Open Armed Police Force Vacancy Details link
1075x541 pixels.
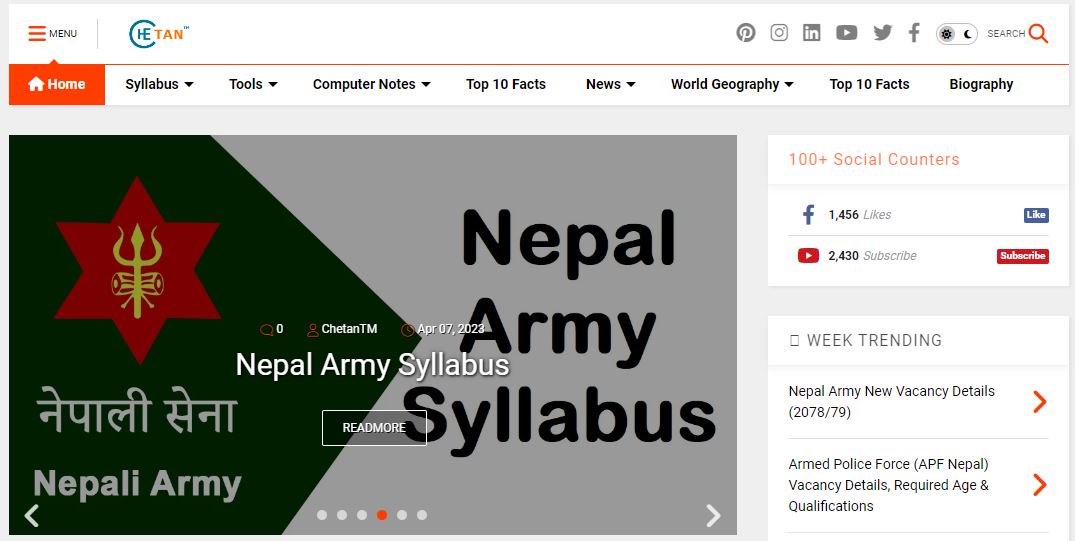point(889,485)
